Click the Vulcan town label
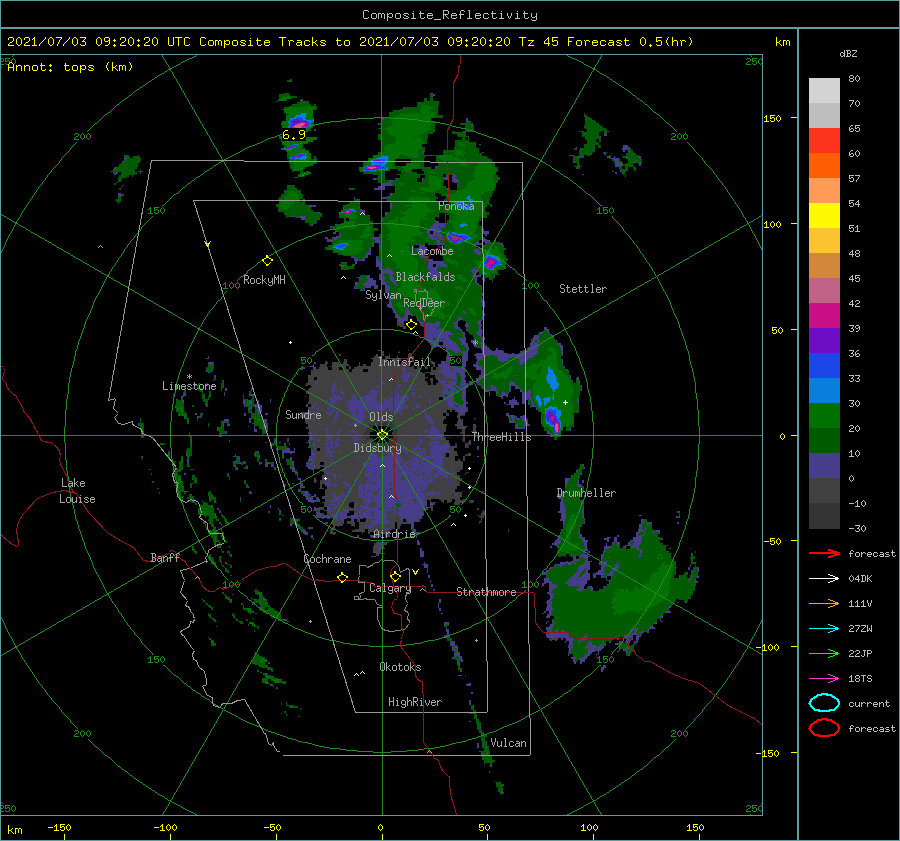900x841 pixels. (509, 743)
